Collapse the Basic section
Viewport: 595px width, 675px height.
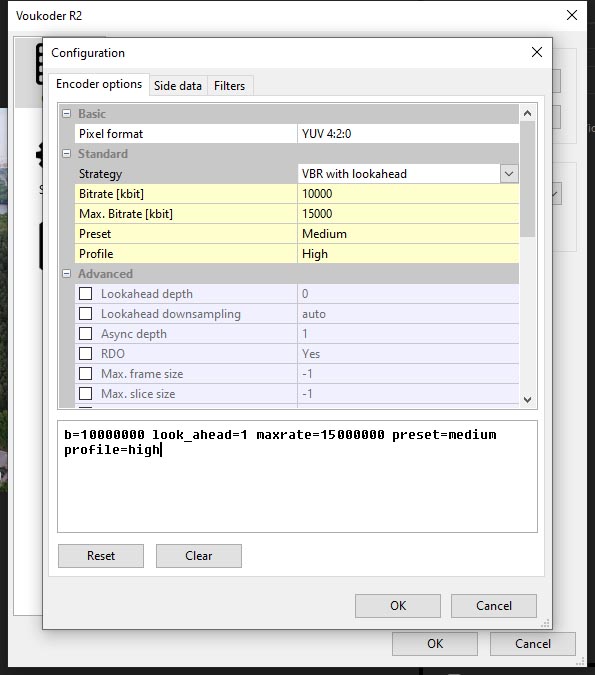(x=66, y=114)
